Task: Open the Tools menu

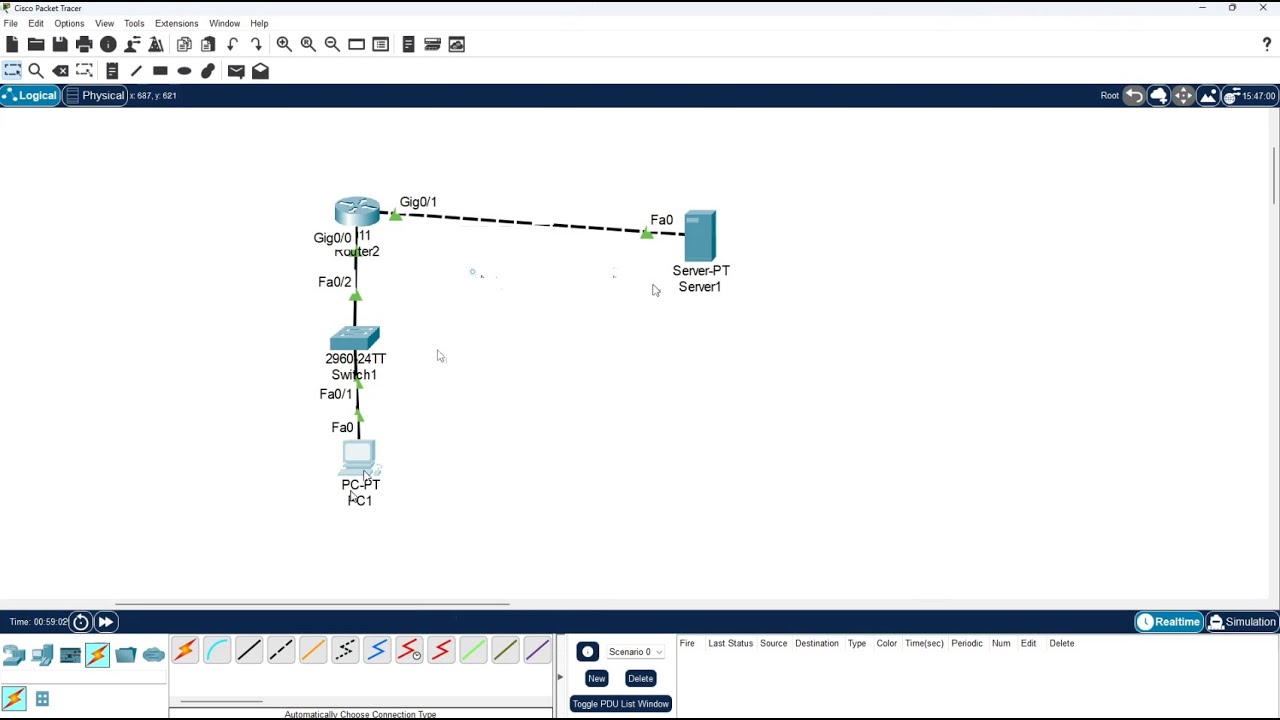Action: tap(134, 23)
